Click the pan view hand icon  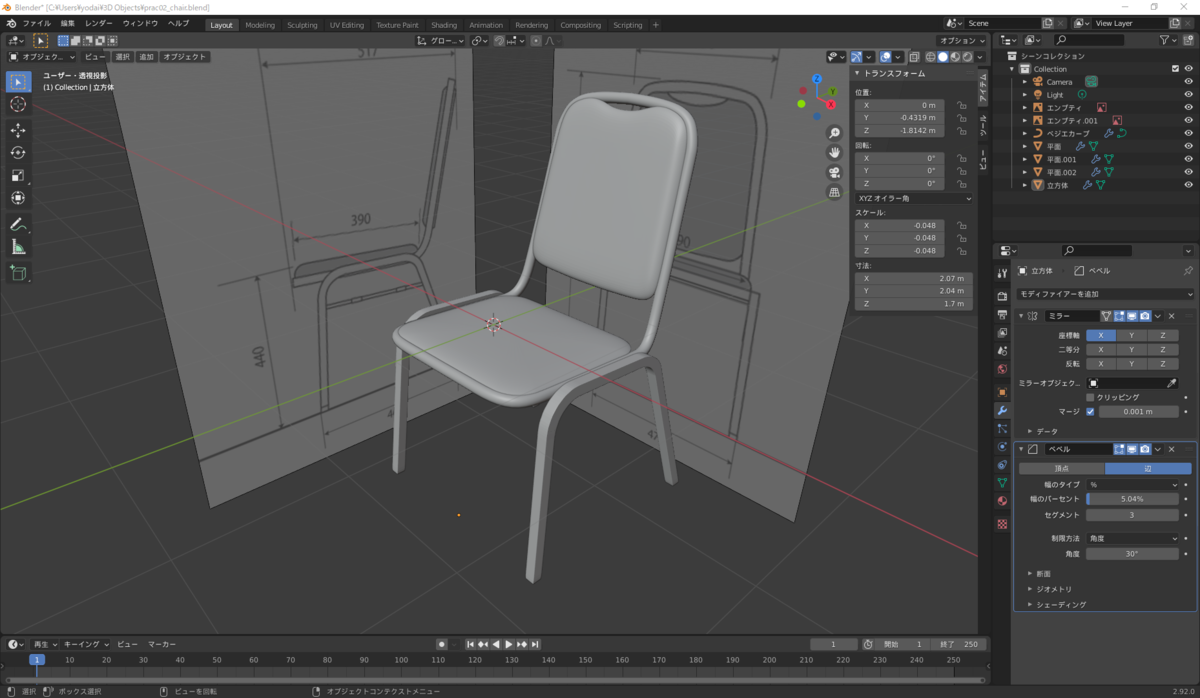click(x=834, y=152)
